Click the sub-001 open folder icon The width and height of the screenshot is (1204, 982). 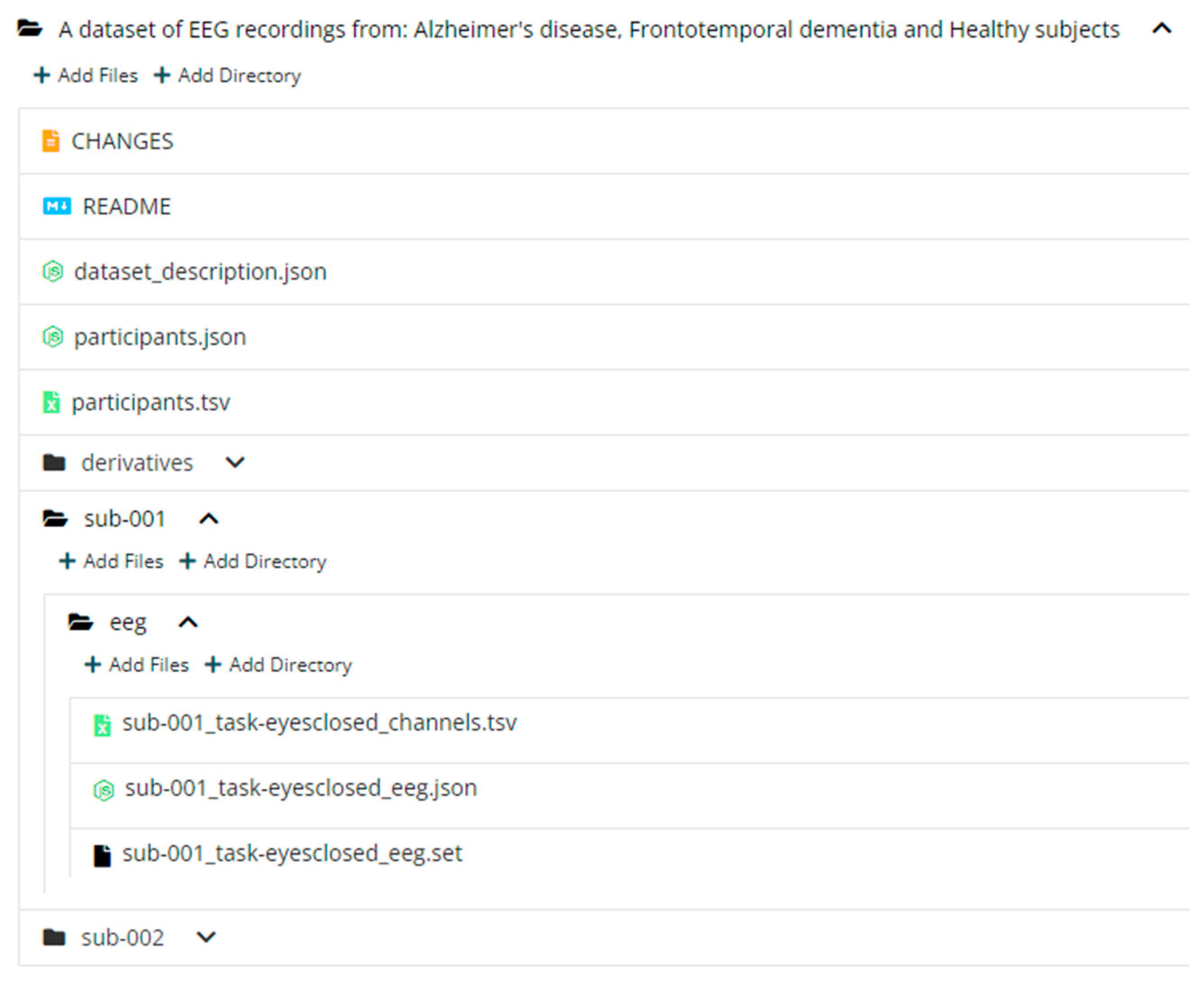coord(55,518)
